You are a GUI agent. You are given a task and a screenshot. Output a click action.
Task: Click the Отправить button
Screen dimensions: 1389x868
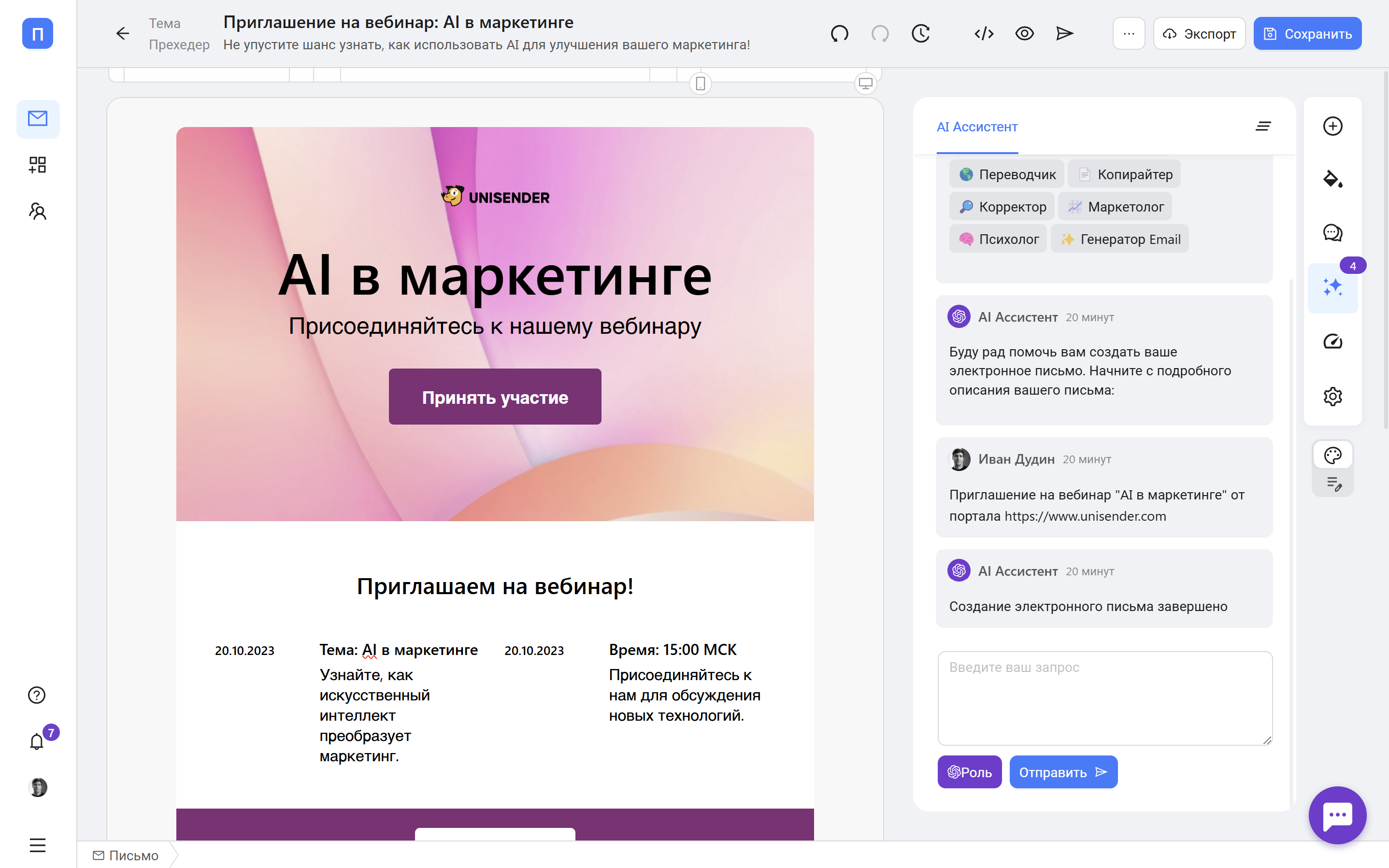(x=1063, y=772)
